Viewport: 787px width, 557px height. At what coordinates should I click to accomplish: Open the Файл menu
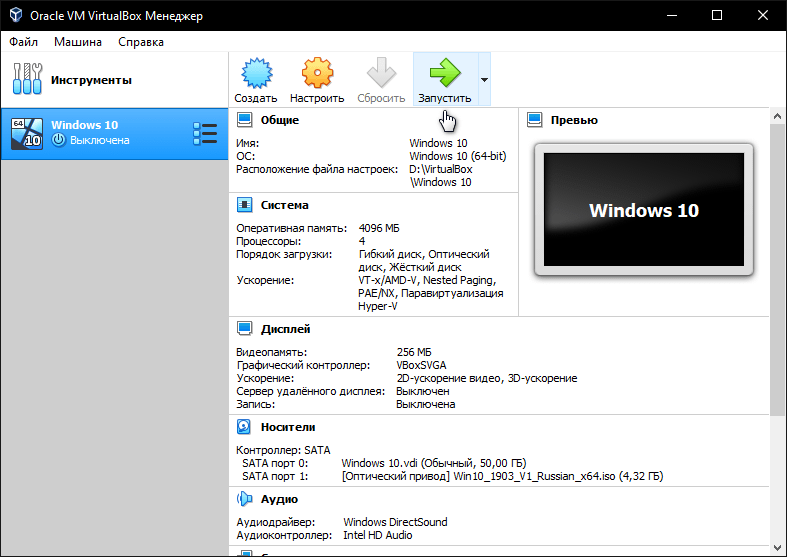24,42
